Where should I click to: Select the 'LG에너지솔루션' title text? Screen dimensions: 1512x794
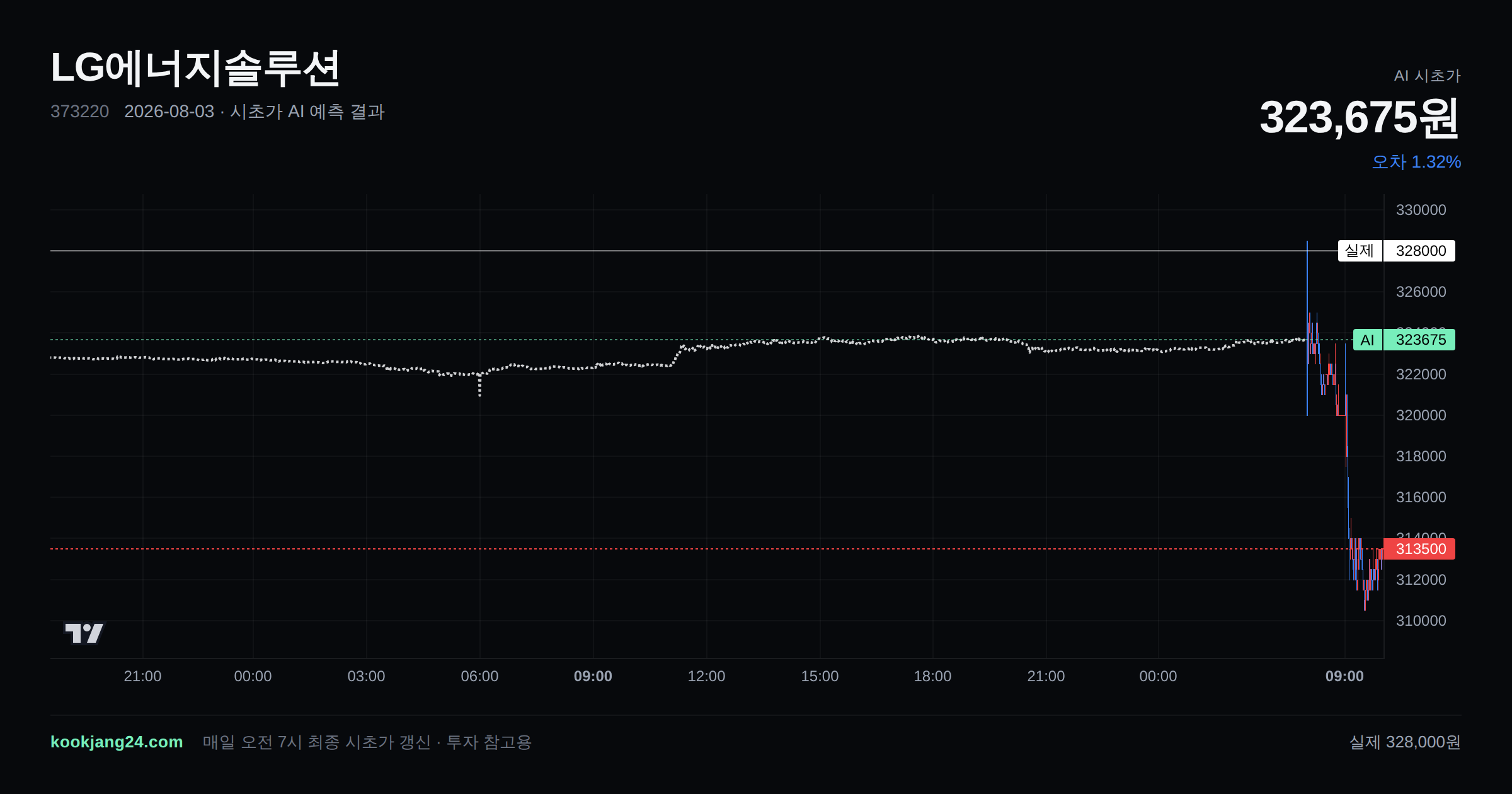pos(195,68)
